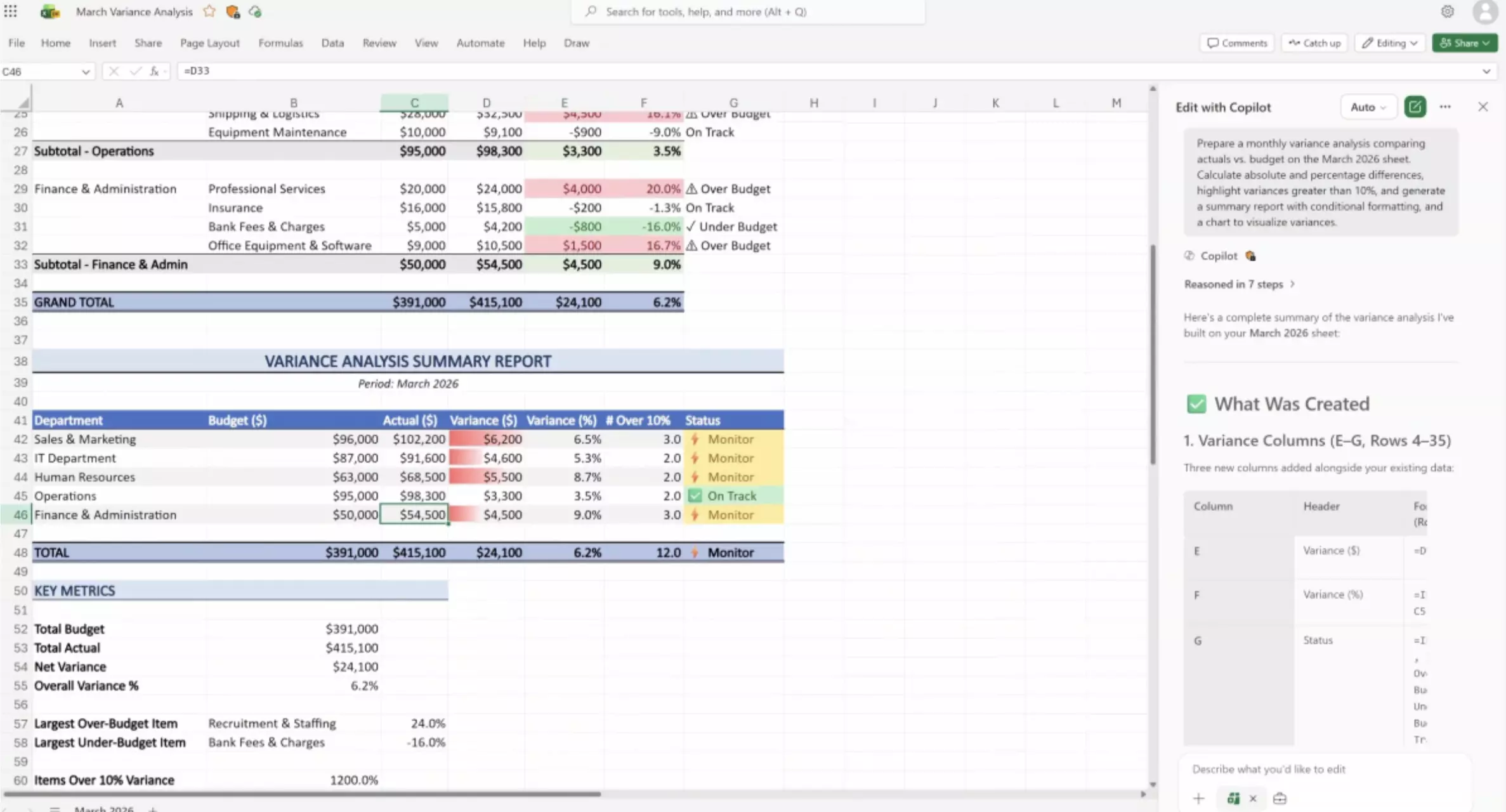Remove the attached Excel file chip

pos(1252,798)
